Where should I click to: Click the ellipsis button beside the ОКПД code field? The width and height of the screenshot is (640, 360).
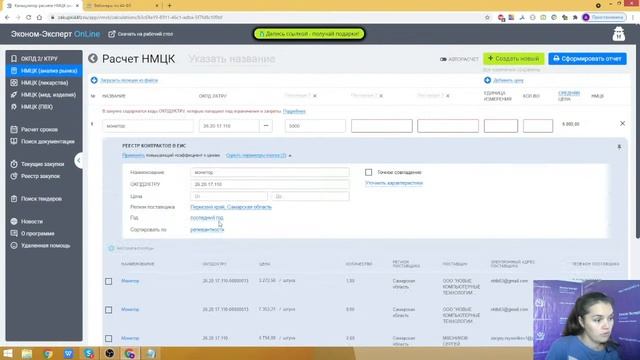point(266,126)
